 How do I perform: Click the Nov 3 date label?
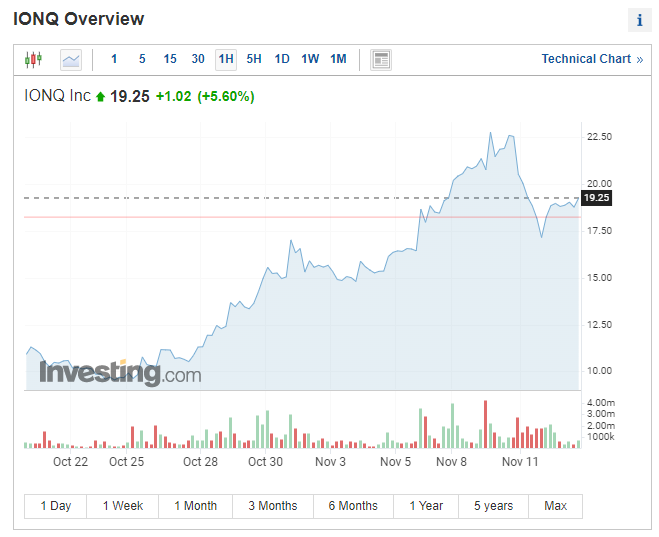(x=330, y=462)
